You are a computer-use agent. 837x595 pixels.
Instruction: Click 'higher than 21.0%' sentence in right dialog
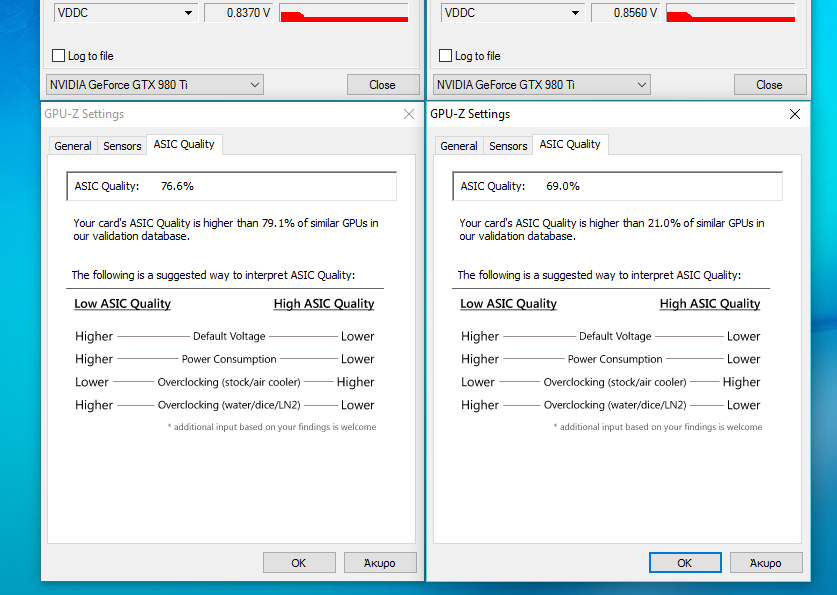click(x=612, y=229)
